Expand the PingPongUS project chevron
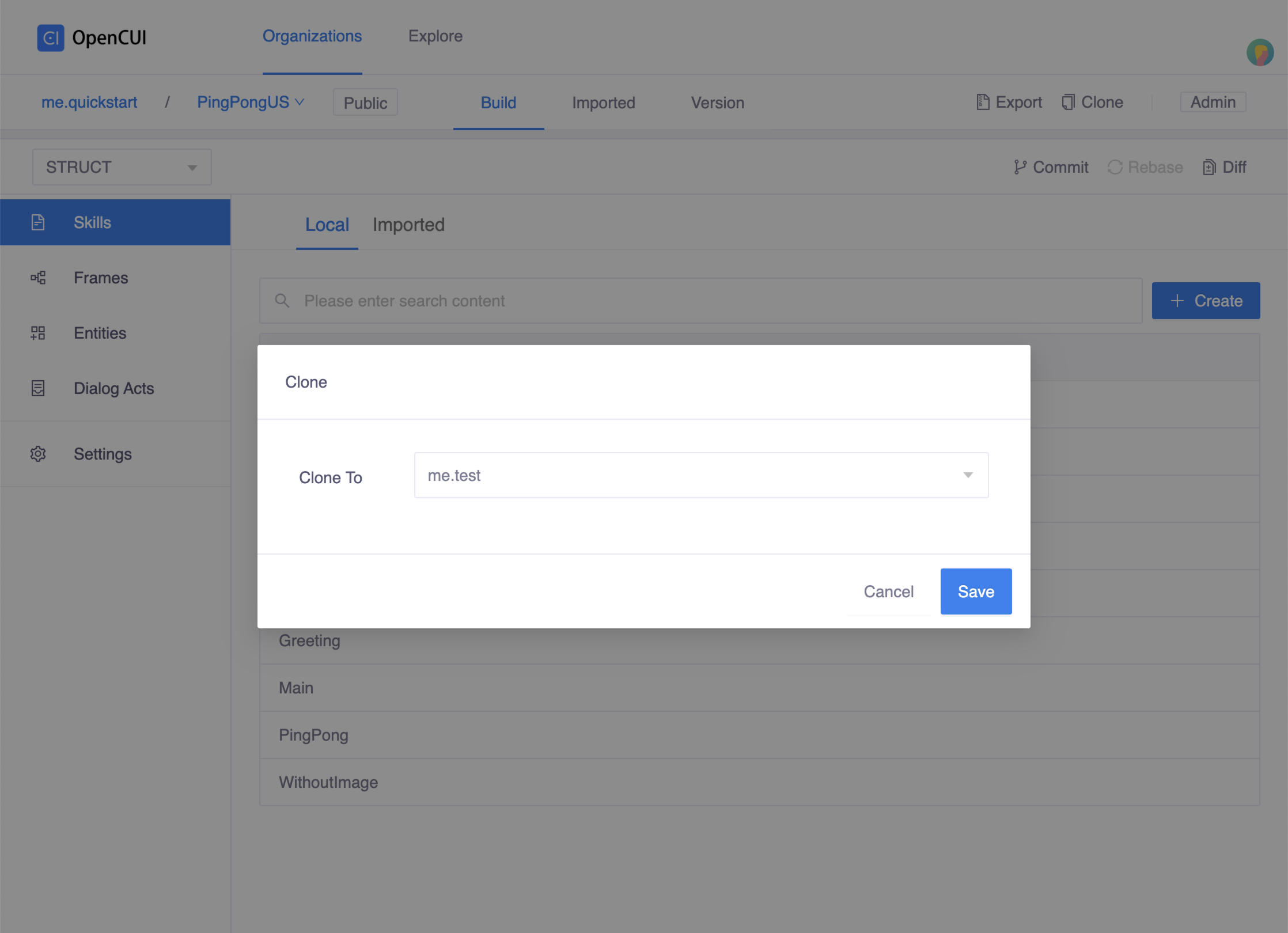Screen dimensions: 1288x933 point(300,102)
